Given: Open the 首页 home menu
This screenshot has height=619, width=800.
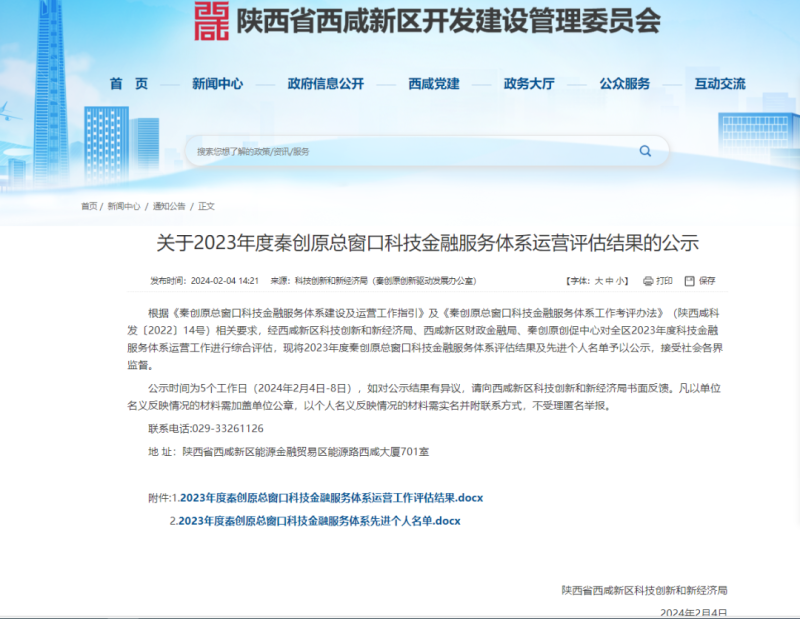Looking at the screenshot, I should click(122, 84).
